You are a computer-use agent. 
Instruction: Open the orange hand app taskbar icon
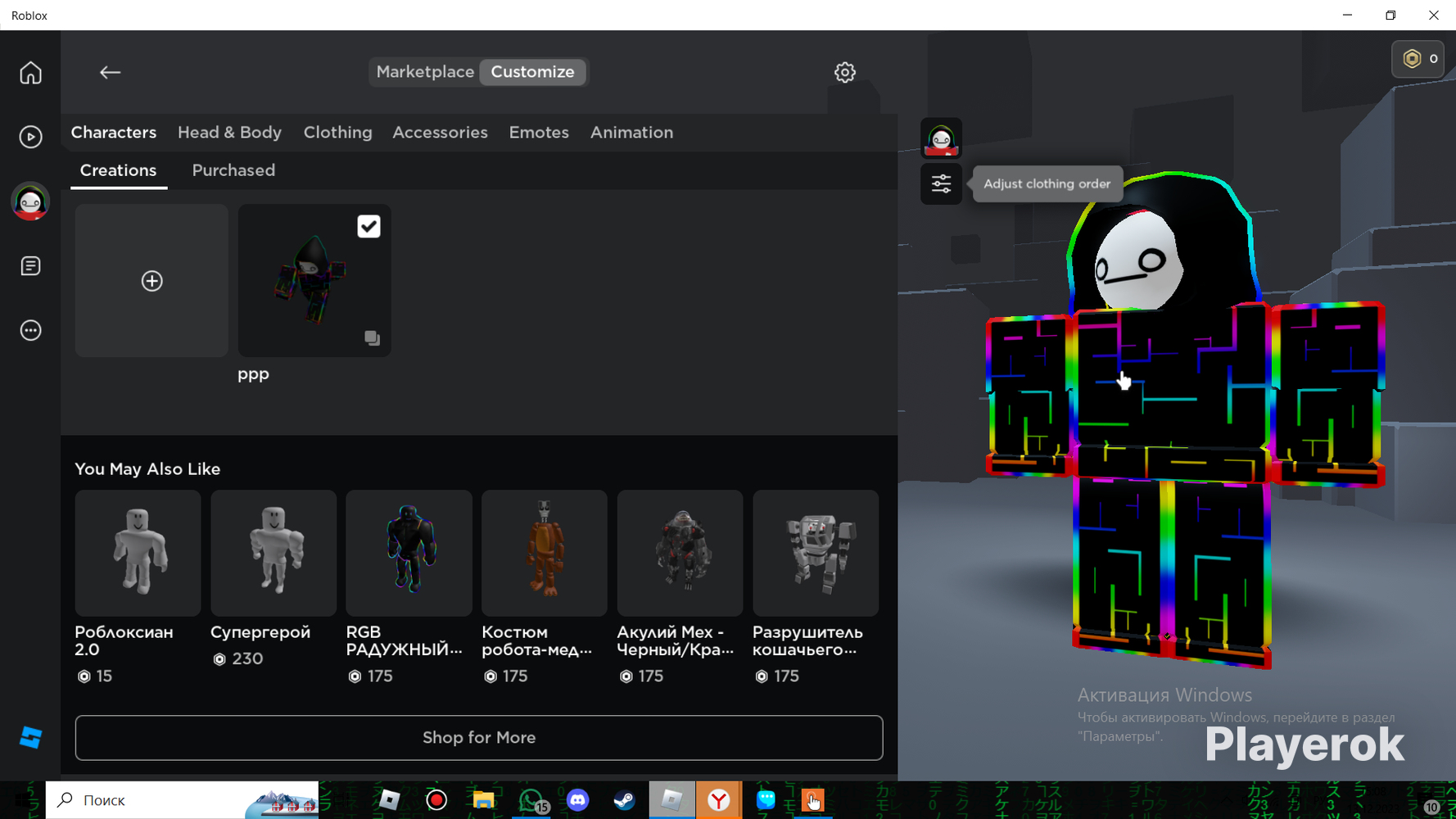tap(813, 800)
